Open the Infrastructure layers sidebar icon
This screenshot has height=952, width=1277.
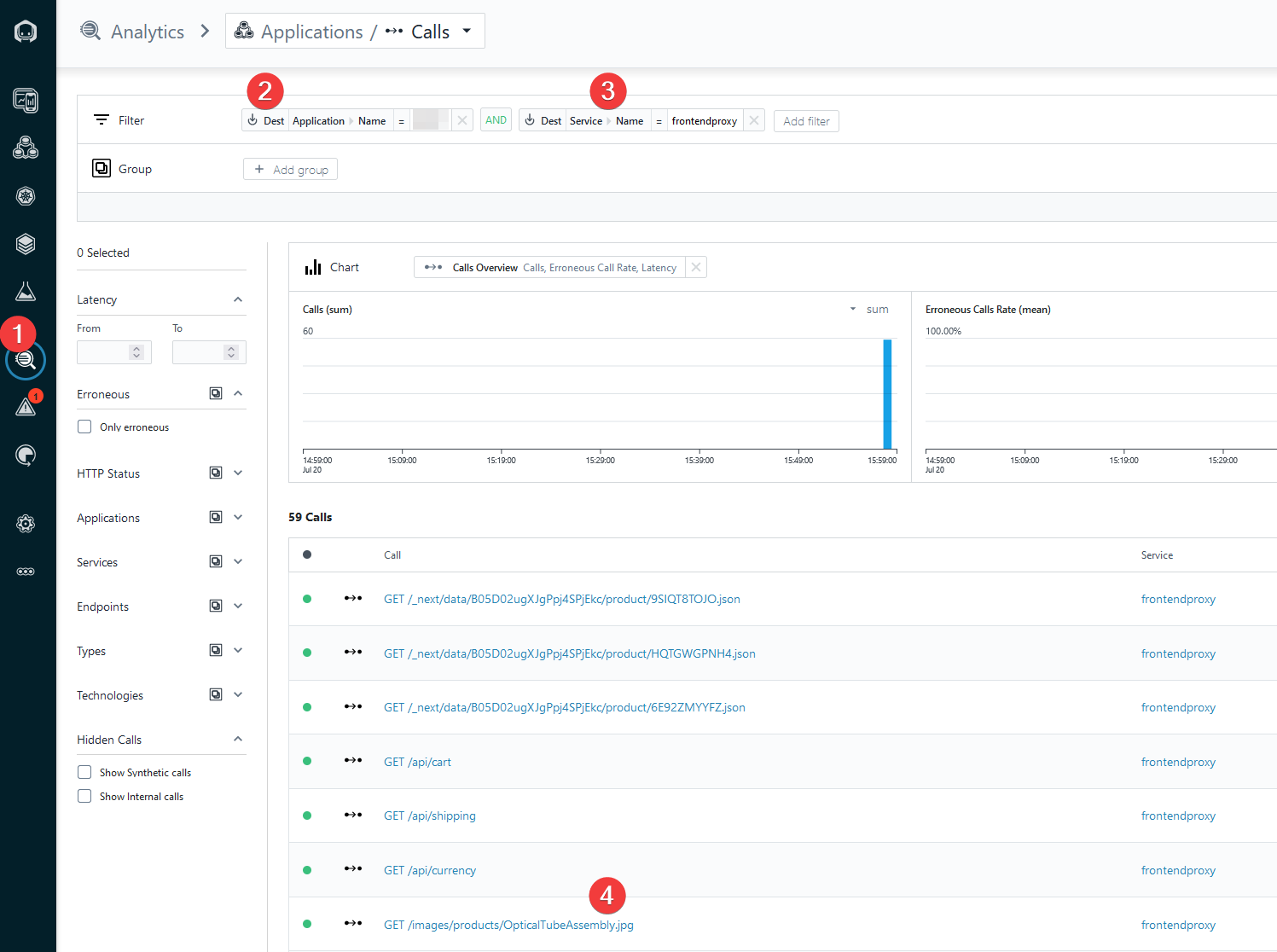coord(26,244)
